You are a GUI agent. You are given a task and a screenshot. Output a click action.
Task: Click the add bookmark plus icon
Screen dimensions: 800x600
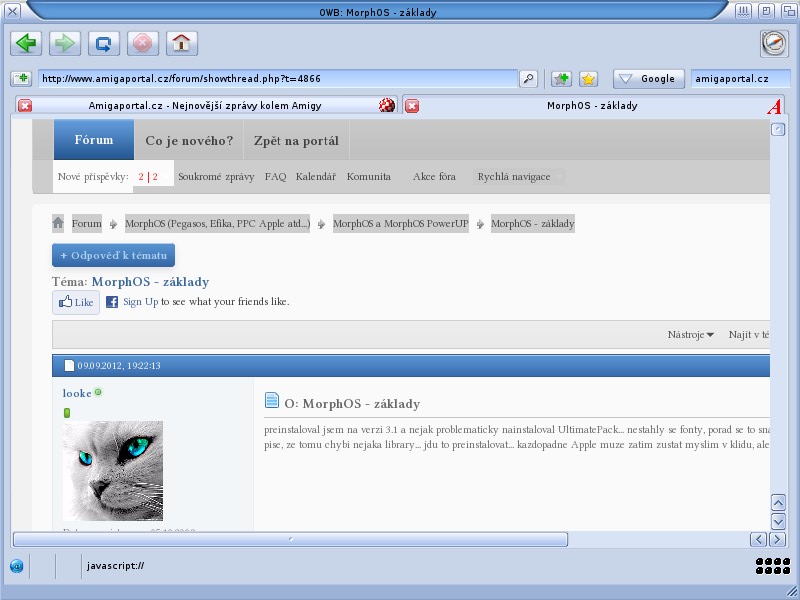tap(561, 79)
